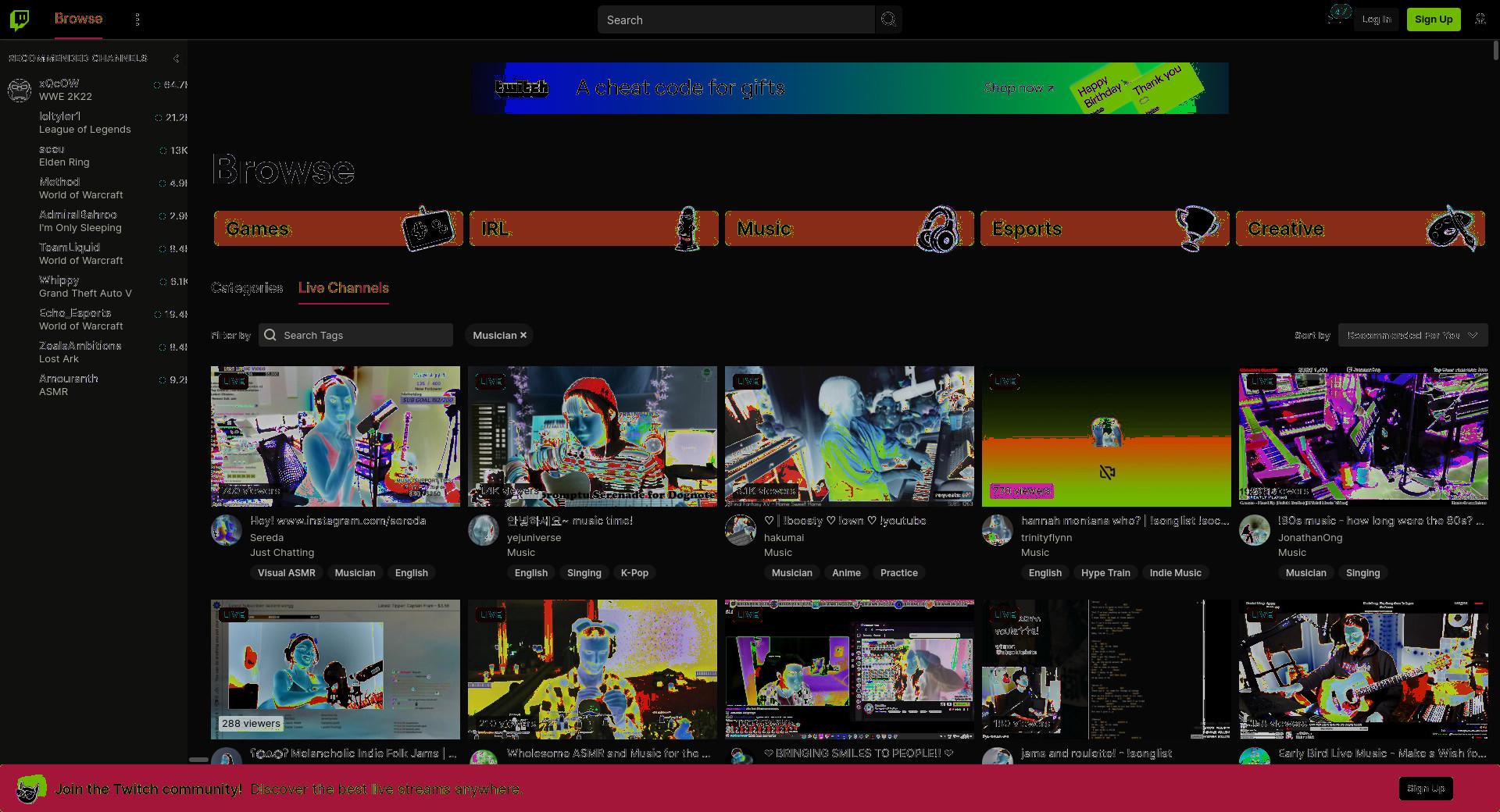Open Wholesome ASMR and Music stream title
Viewport: 1500px width, 812px height.
(609, 753)
